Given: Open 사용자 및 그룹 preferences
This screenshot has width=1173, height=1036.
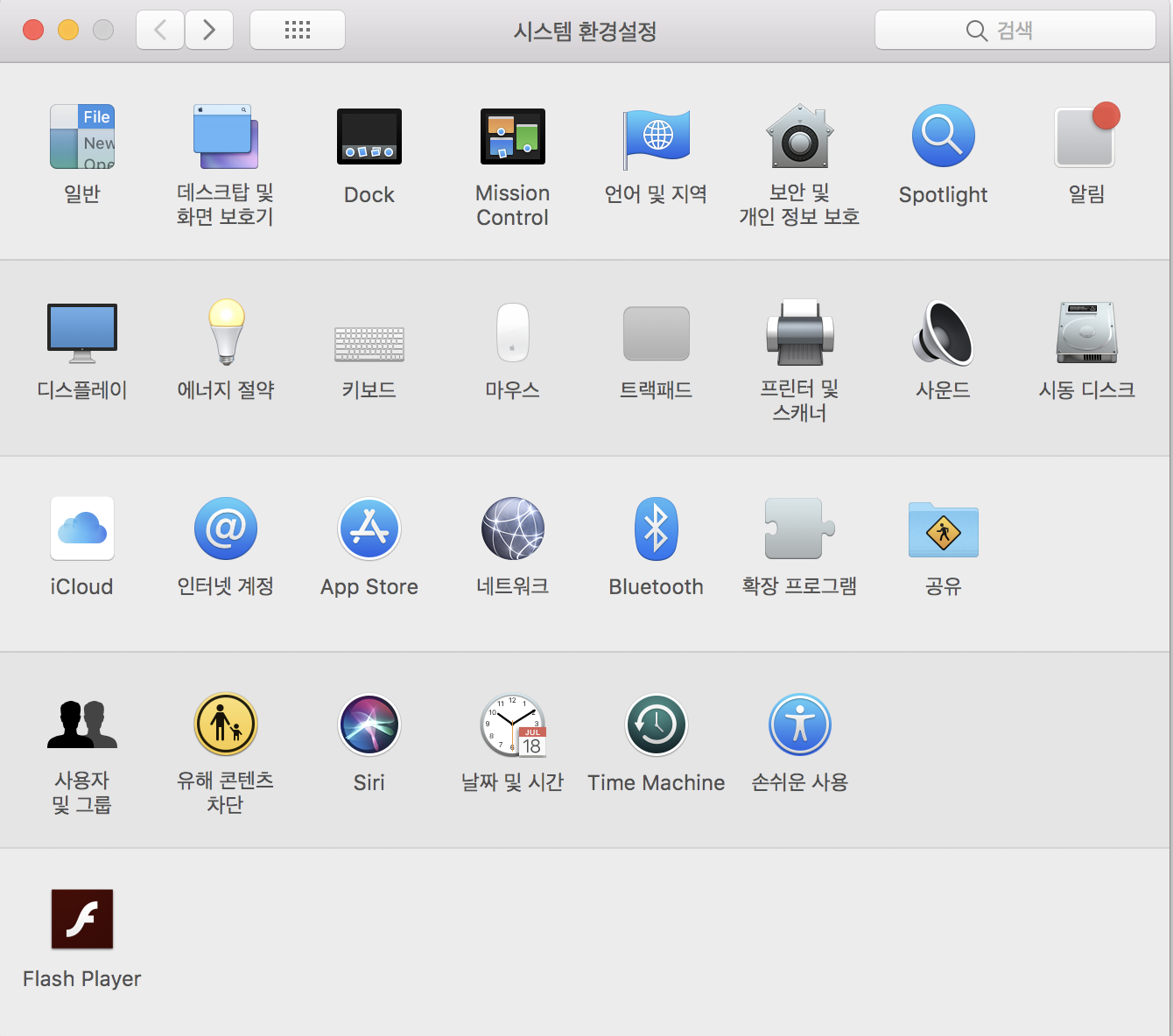Looking at the screenshot, I should 82,724.
